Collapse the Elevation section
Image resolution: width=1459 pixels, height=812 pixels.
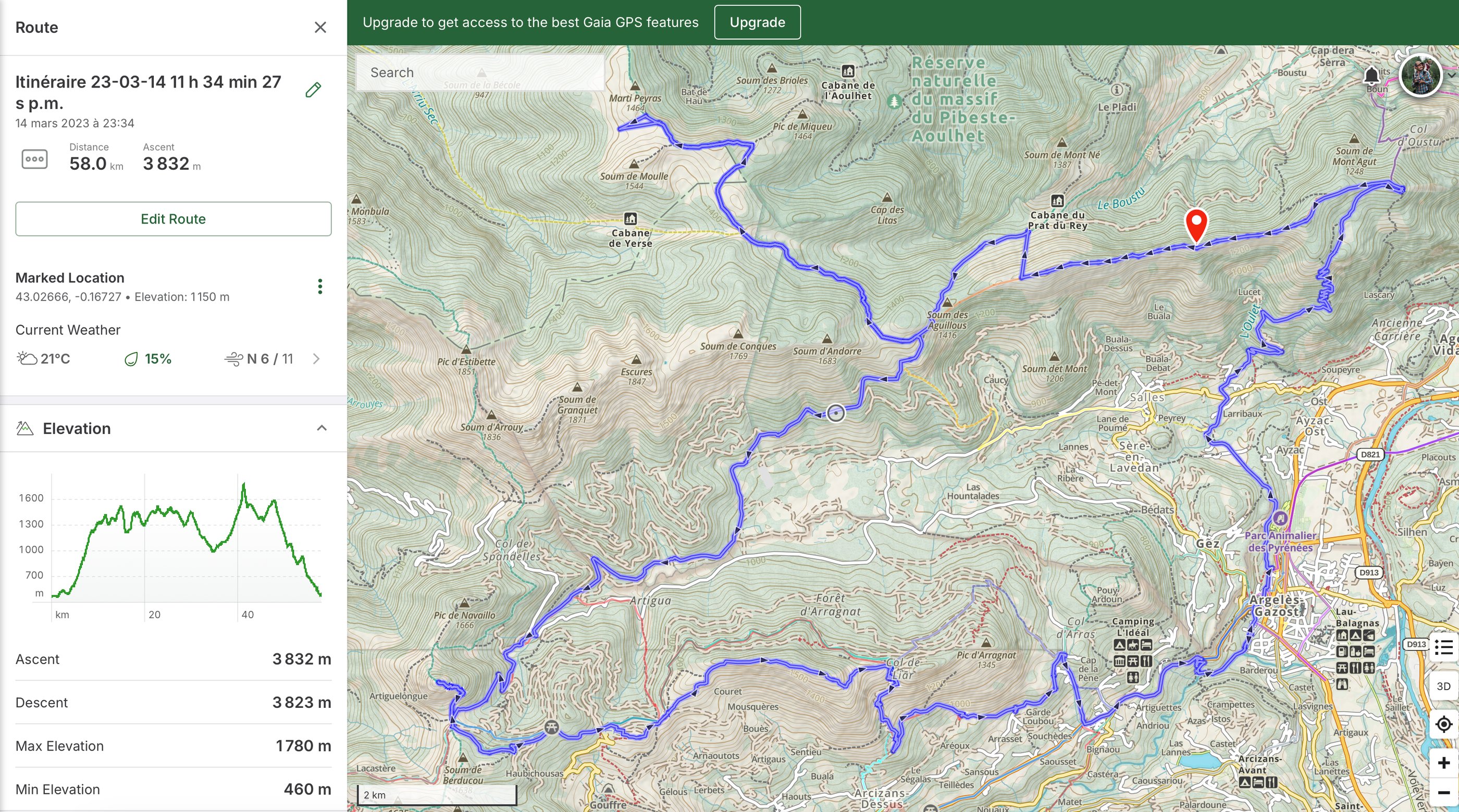[321, 428]
